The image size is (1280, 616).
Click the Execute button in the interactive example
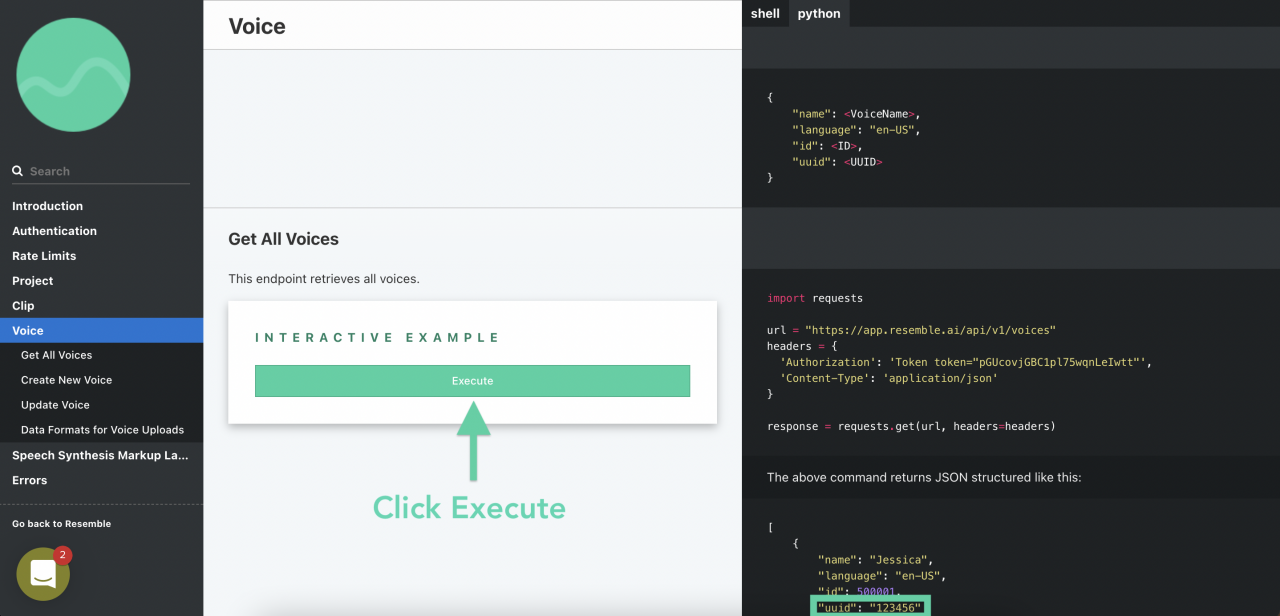(x=472, y=381)
